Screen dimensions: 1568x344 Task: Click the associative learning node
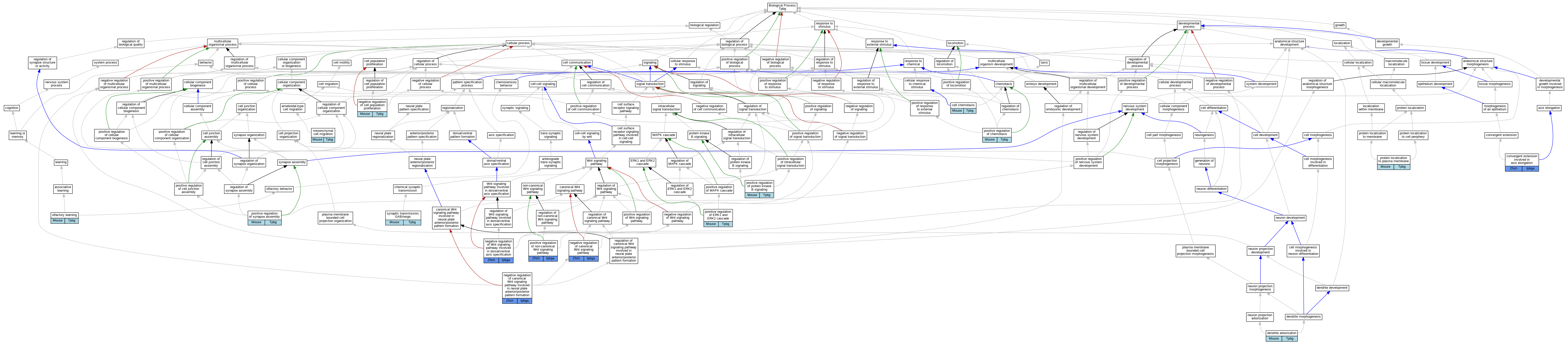(63, 189)
